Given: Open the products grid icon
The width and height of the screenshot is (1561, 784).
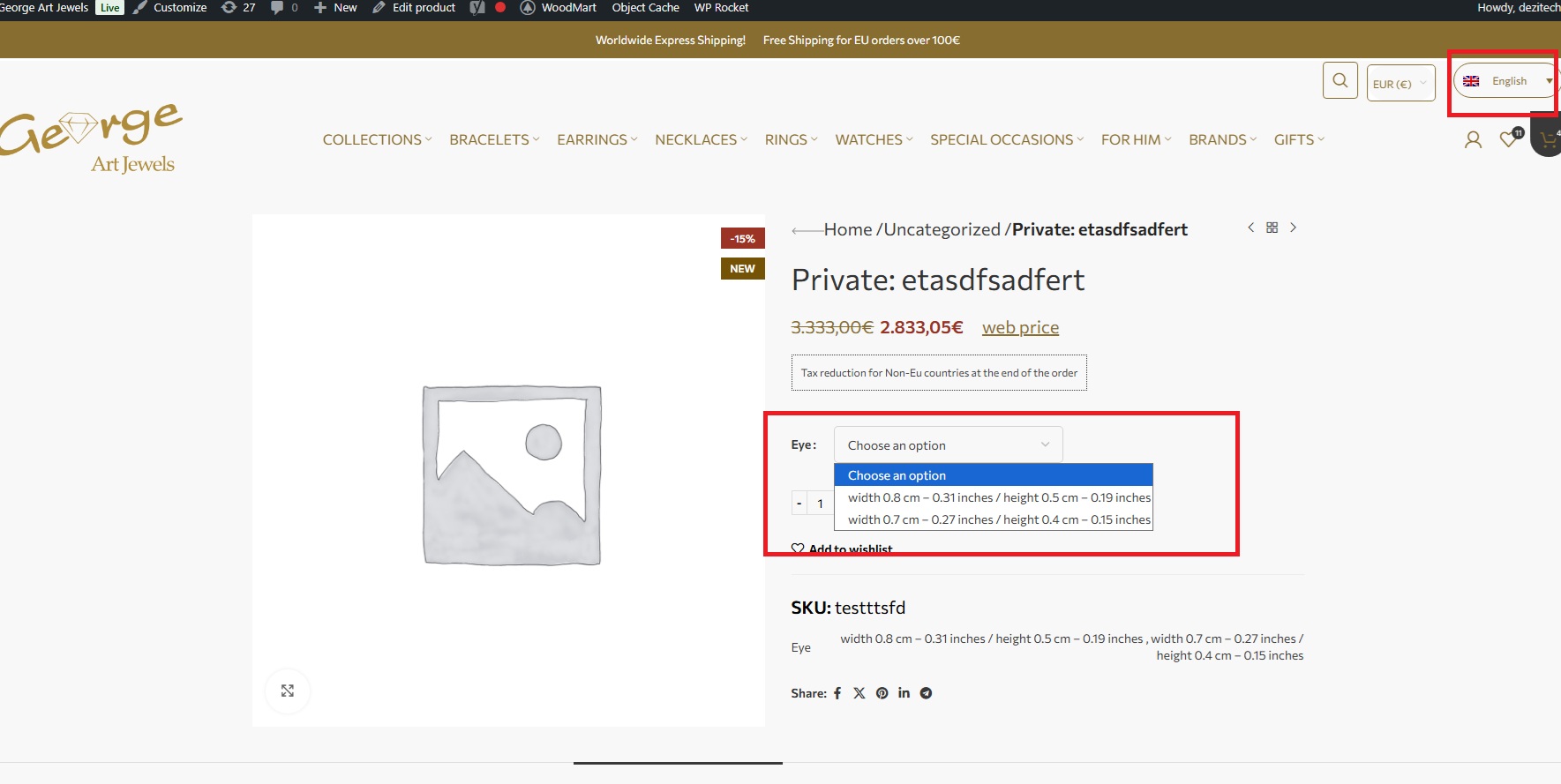Looking at the screenshot, I should point(1272,228).
